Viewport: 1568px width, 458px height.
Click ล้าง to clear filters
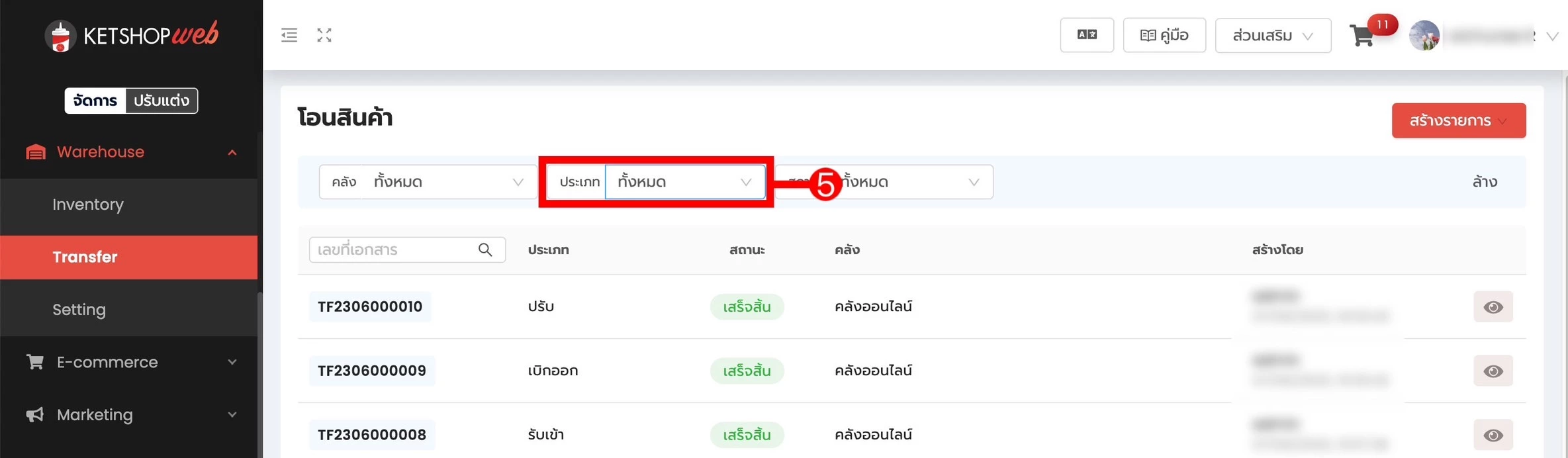point(1485,182)
